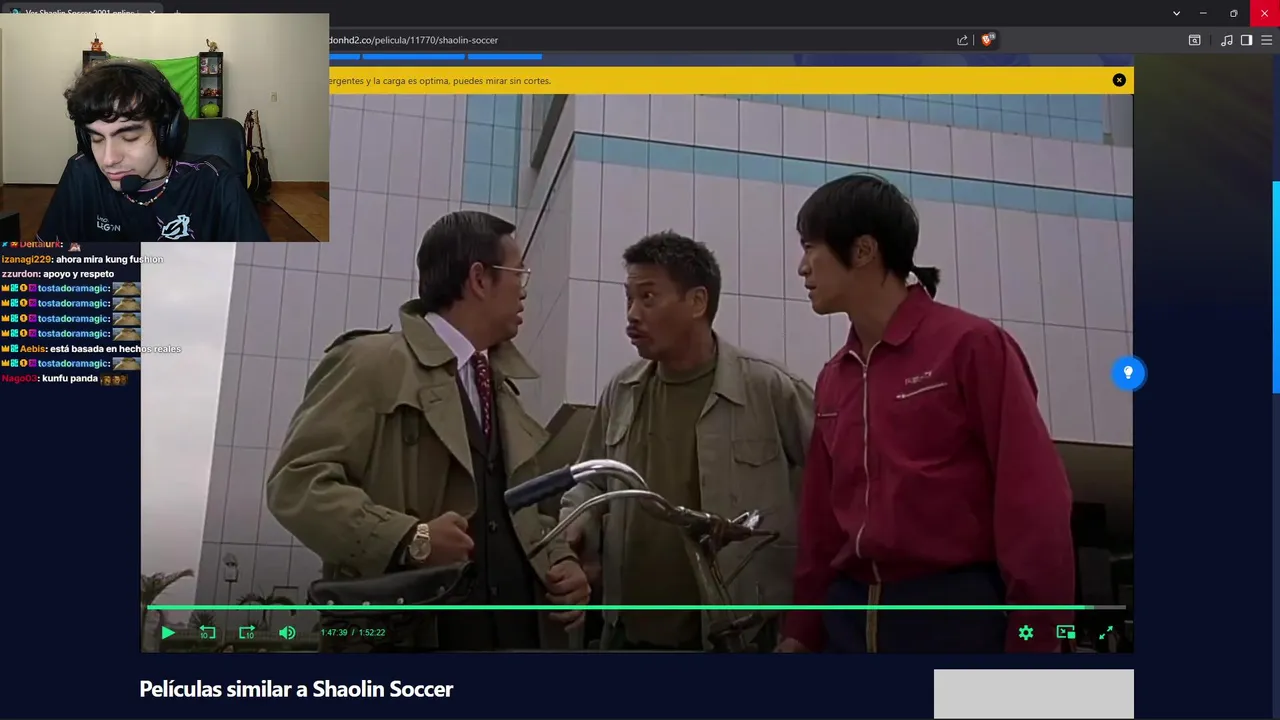Click the 'kunfu panda' chat message
Image resolution: width=1280 pixels, height=720 pixels.
(x=64, y=379)
